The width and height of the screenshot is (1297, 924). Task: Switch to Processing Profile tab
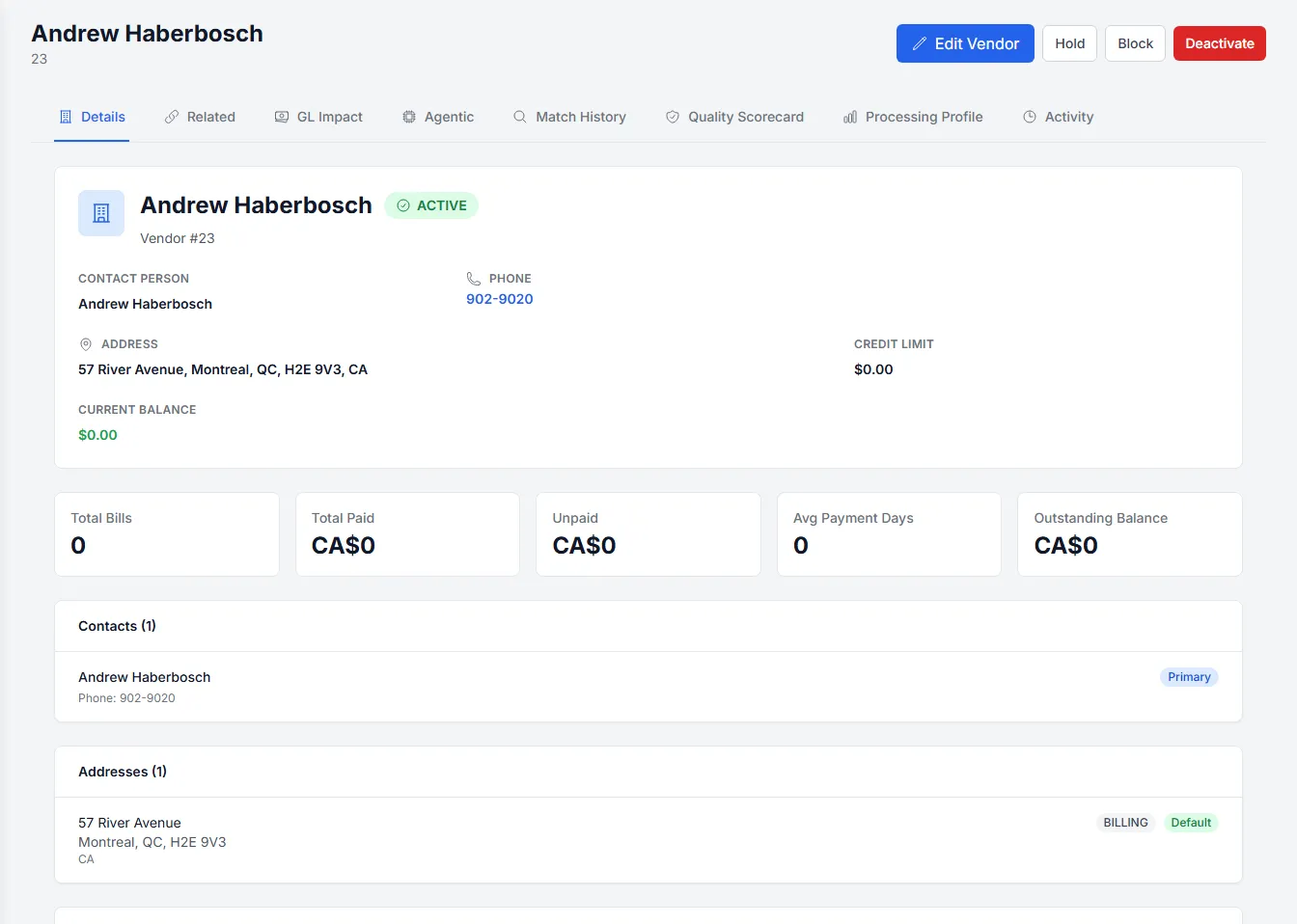[x=913, y=117]
